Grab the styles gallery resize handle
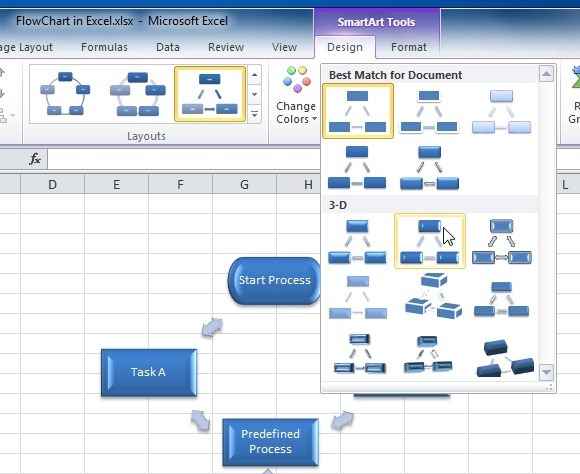Image resolution: width=580 pixels, height=474 pixels. pyautogui.click(x=549, y=387)
